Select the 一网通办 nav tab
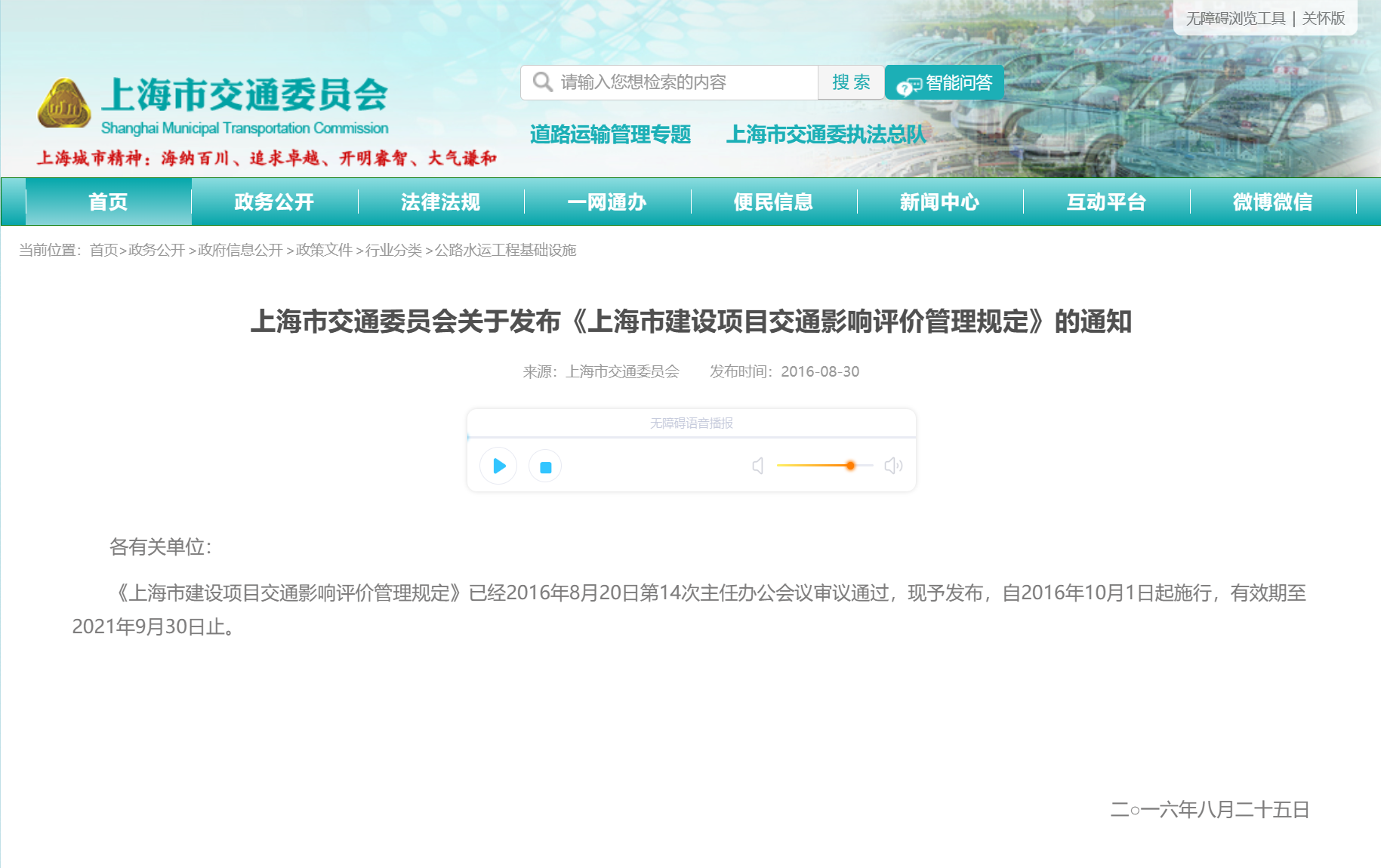 607,202
